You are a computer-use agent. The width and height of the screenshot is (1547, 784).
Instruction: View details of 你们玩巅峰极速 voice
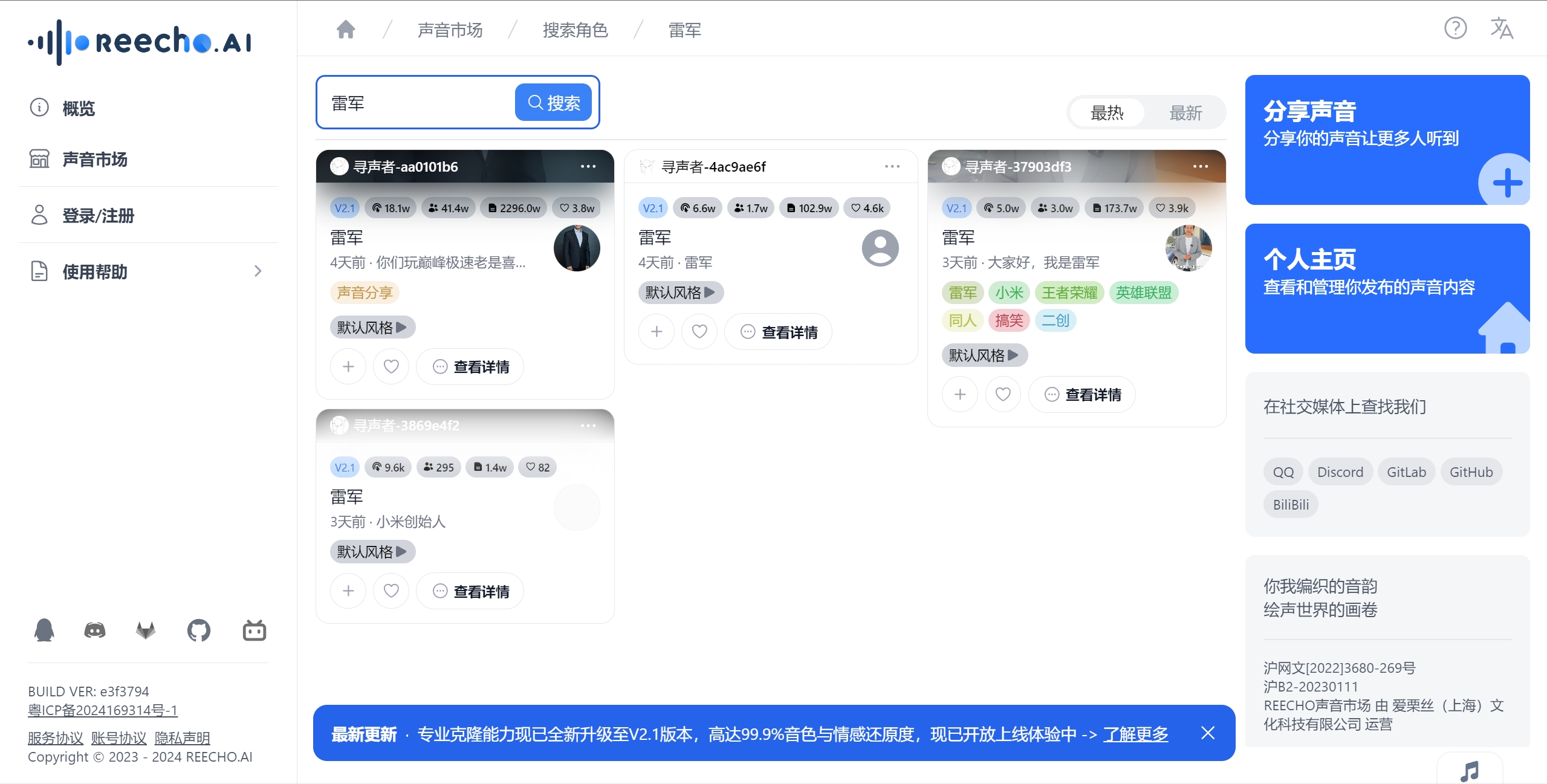470,366
